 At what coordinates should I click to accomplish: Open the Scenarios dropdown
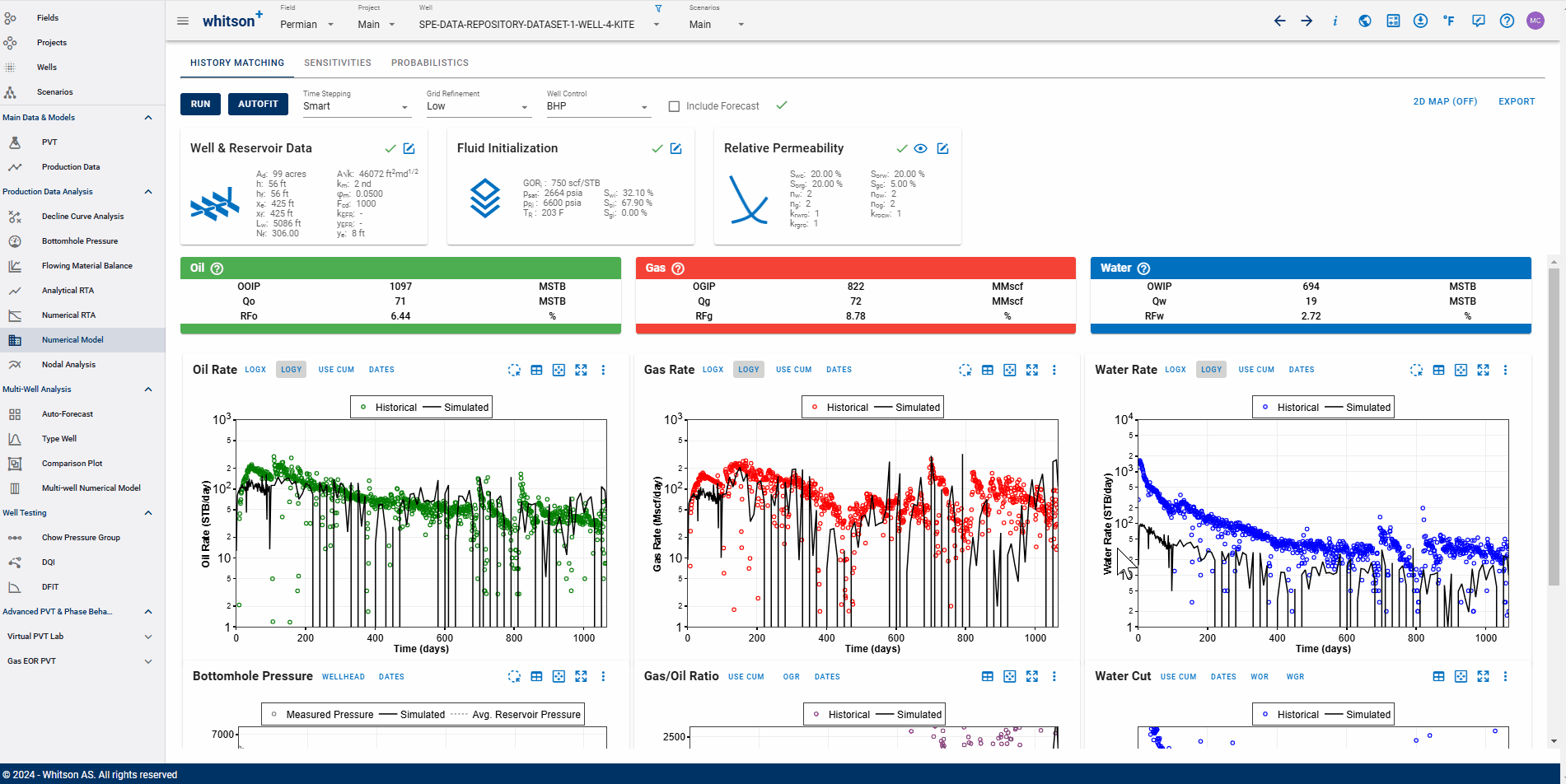coord(717,25)
